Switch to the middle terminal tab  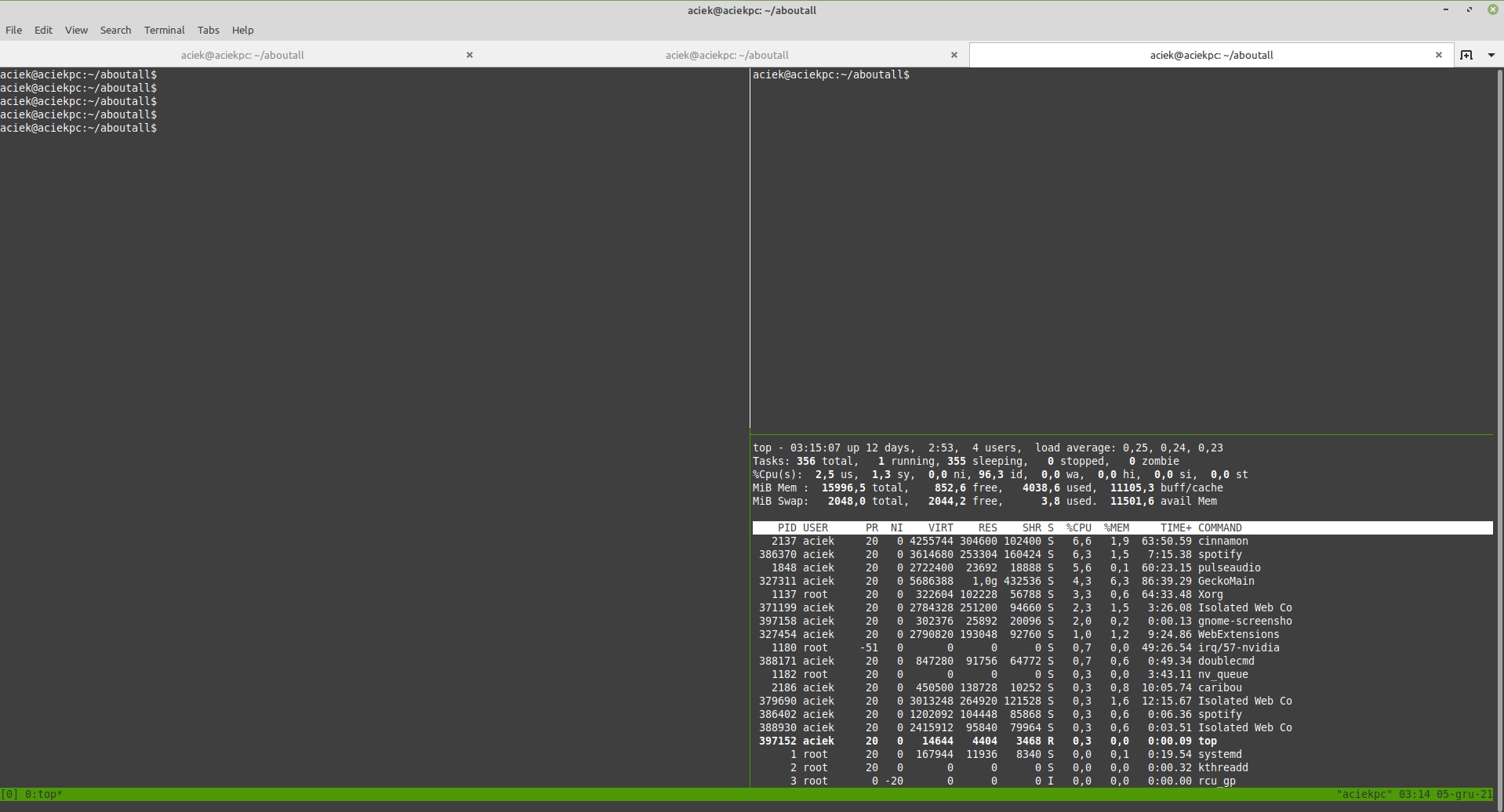click(727, 55)
